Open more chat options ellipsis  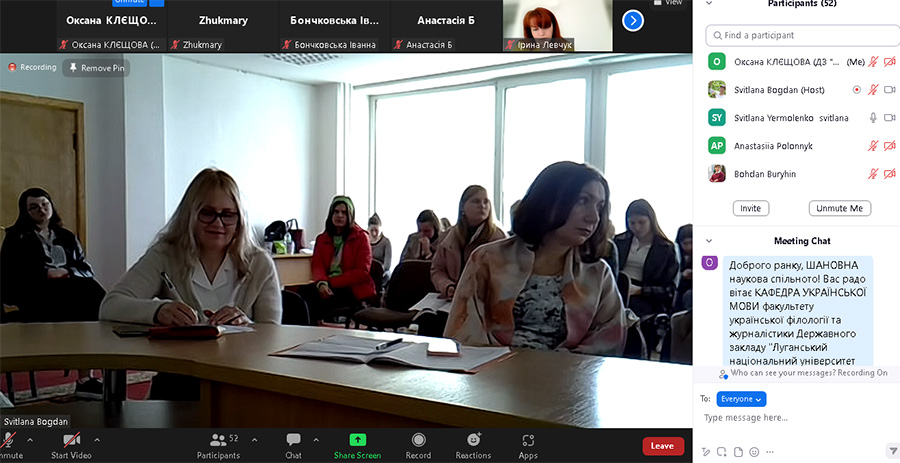coord(769,452)
